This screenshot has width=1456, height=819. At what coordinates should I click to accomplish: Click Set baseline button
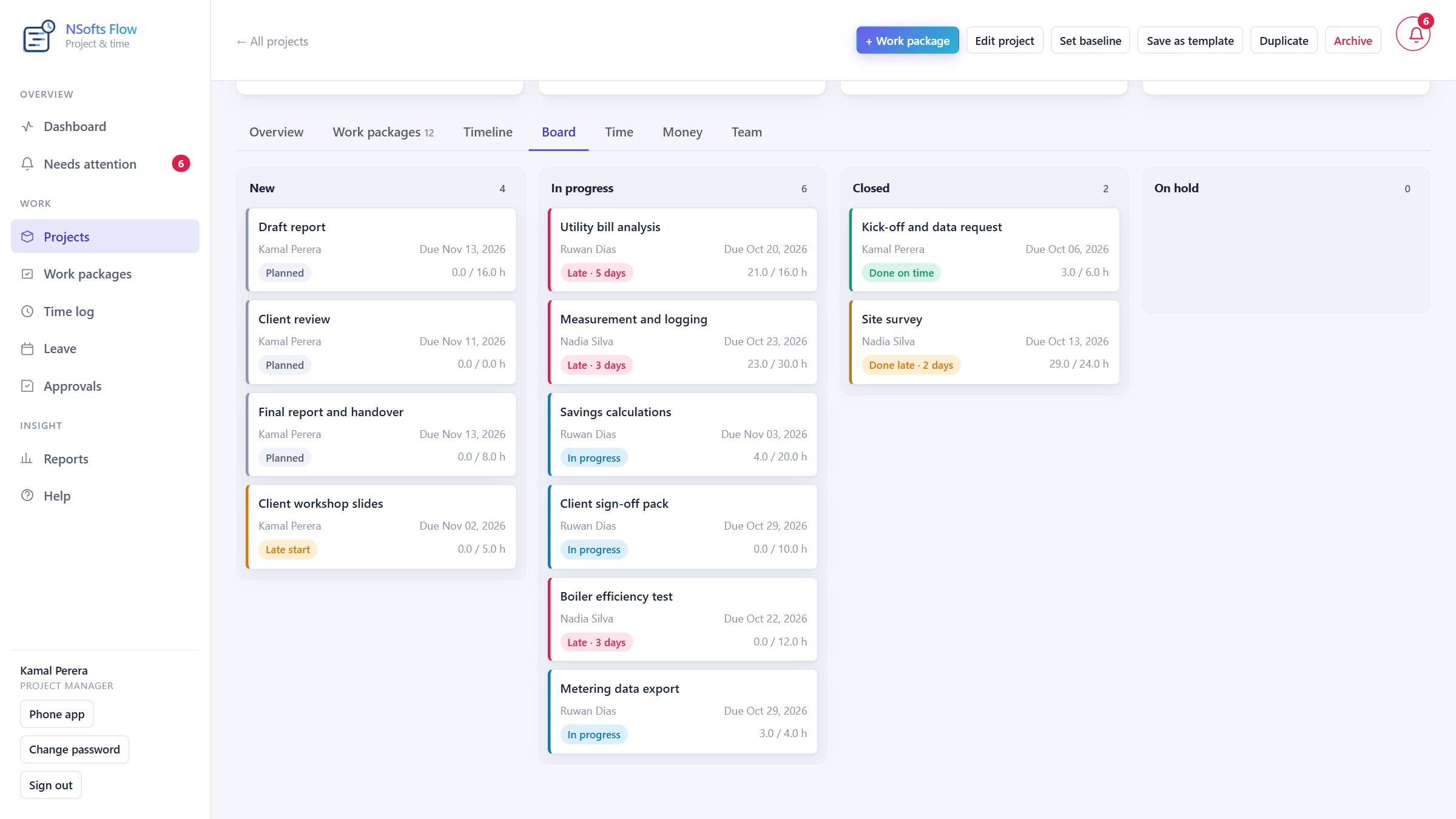1090,41
